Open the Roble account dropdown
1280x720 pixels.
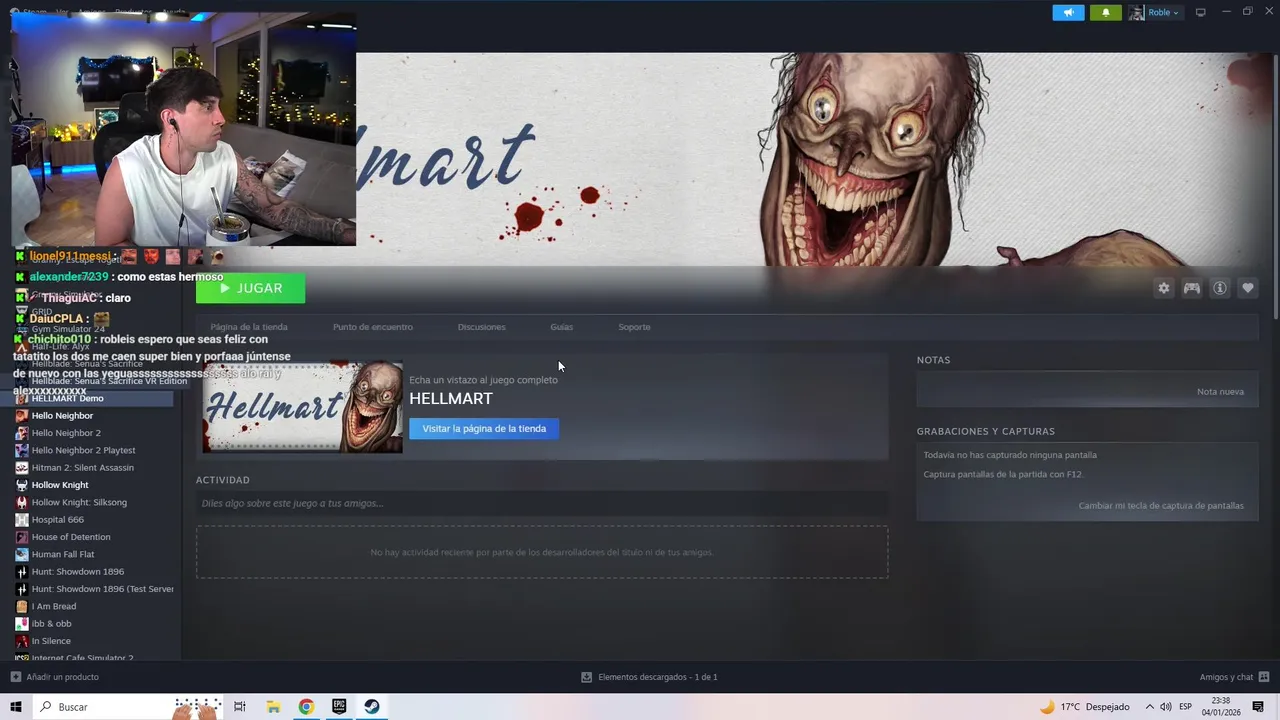[1155, 12]
